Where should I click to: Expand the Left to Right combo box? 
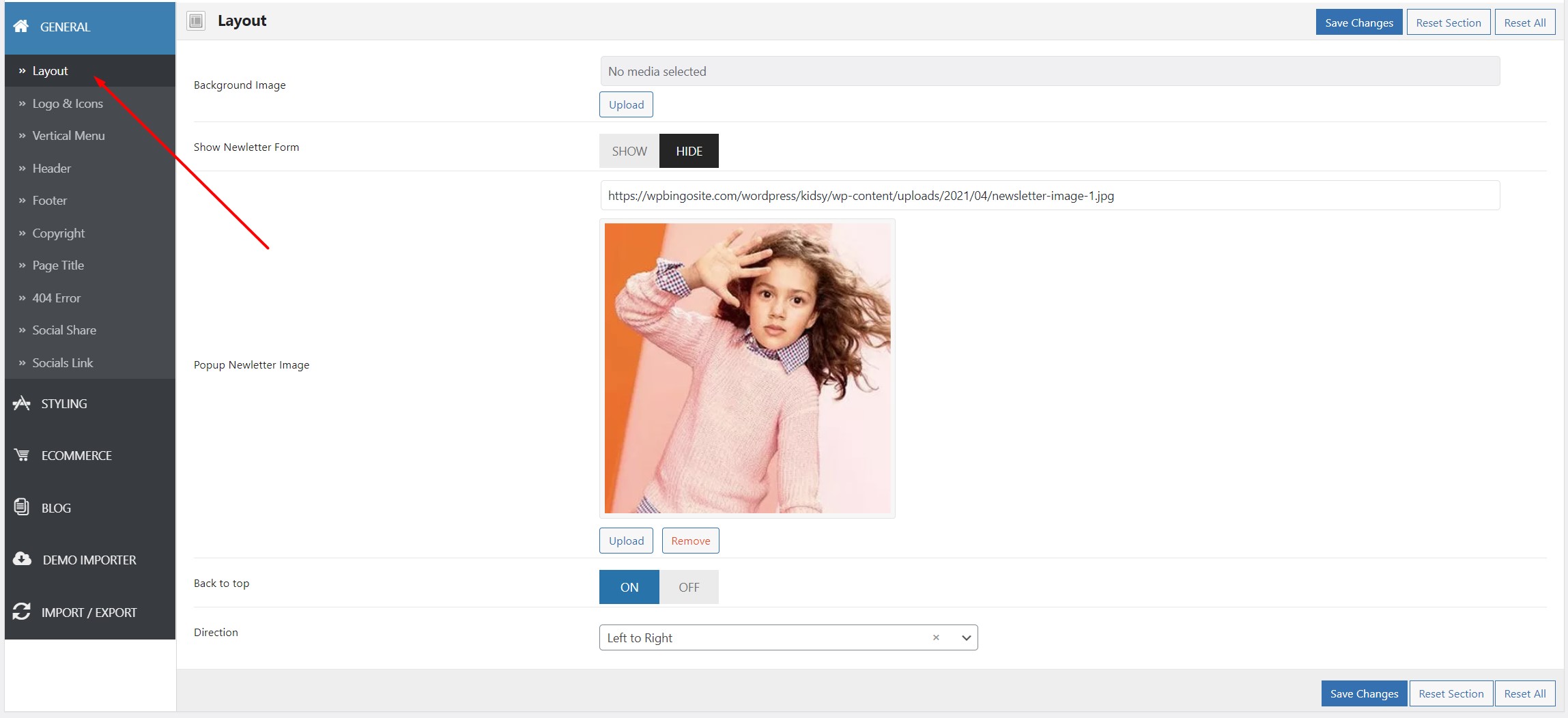(788, 637)
